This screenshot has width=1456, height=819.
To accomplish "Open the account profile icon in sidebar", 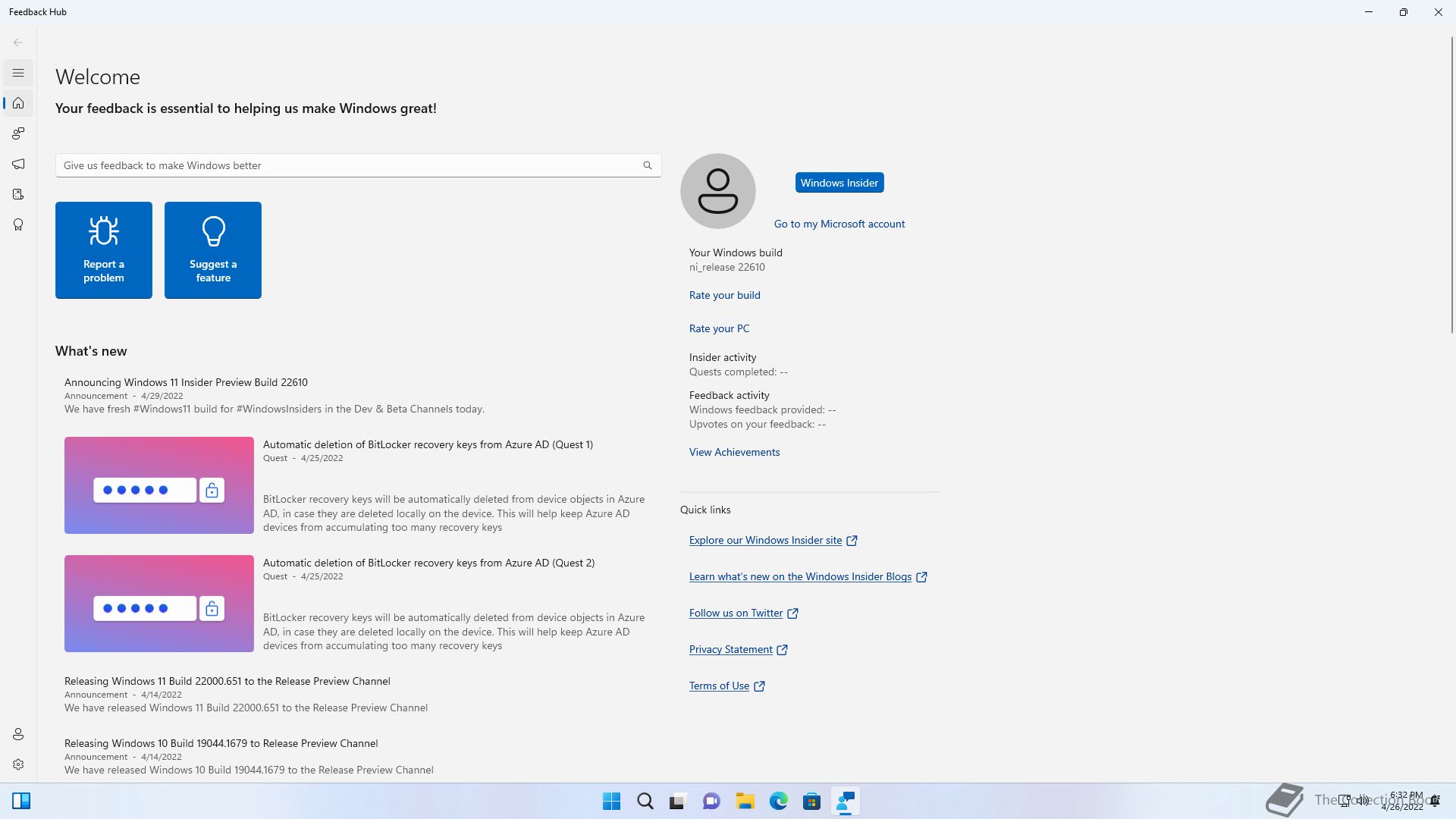I will point(18,734).
